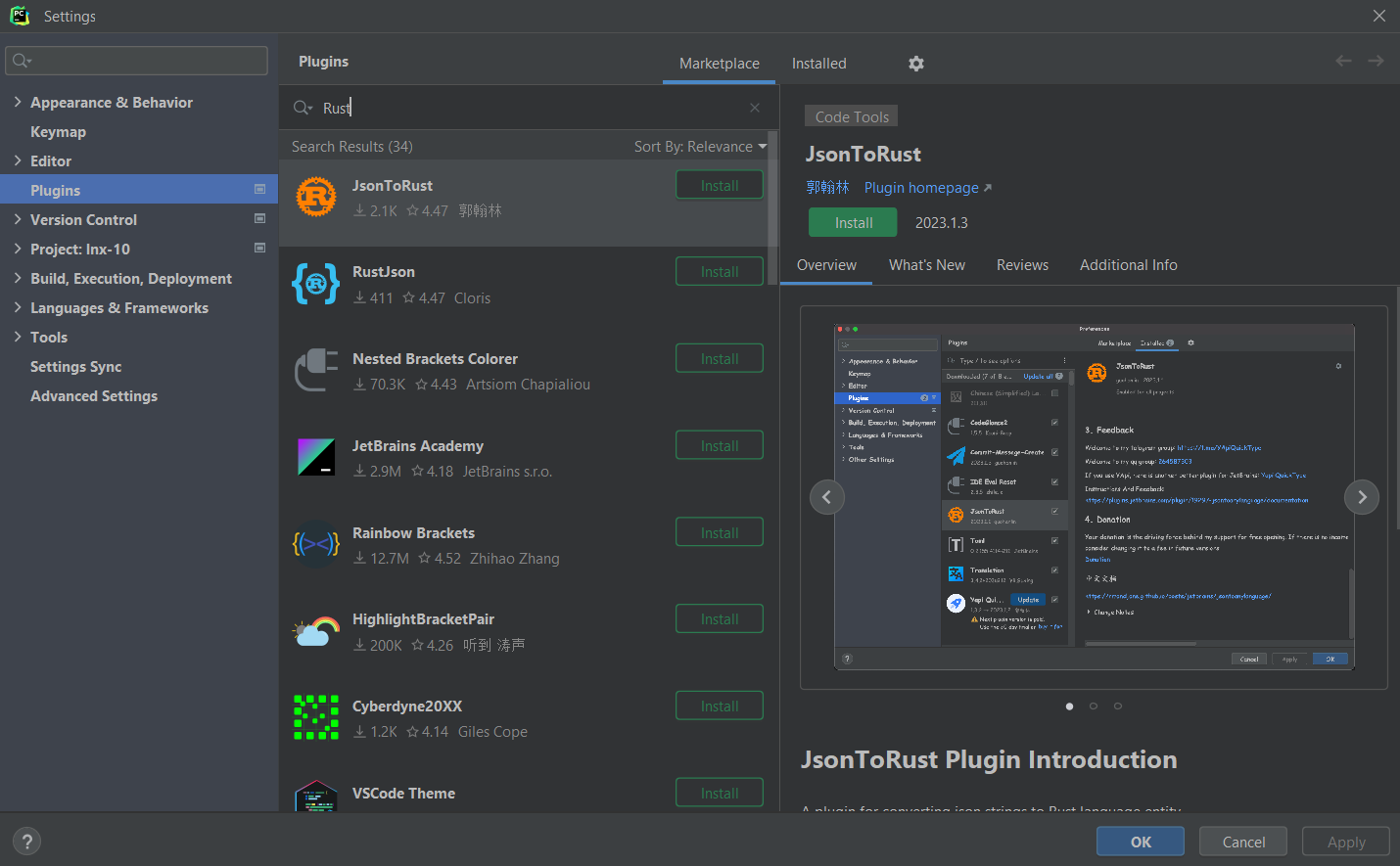1400x866 pixels.
Task: Switch to the Marketplace tab
Action: point(720,64)
